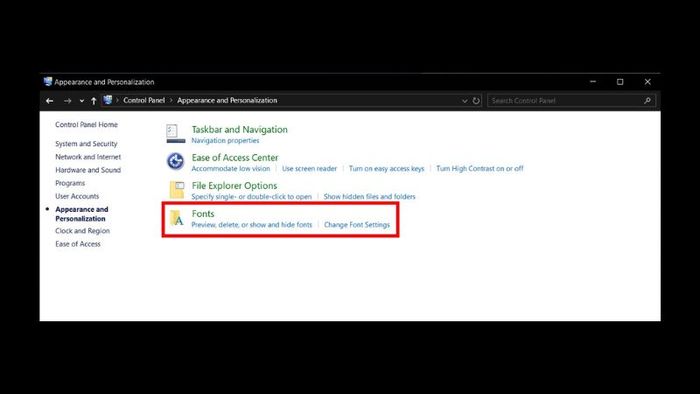This screenshot has width=700, height=394.
Task: Expand the address bar history dropdown
Action: click(x=464, y=101)
